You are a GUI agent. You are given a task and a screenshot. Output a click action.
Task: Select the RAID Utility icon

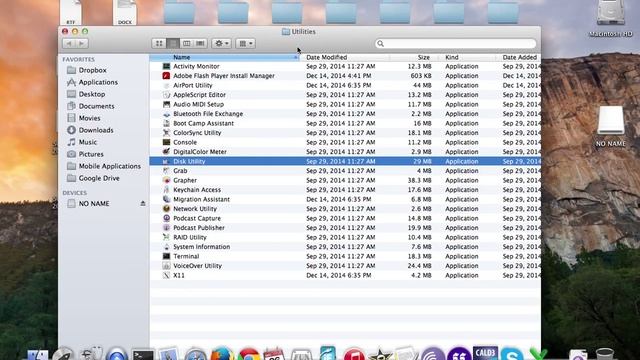tap(166, 237)
